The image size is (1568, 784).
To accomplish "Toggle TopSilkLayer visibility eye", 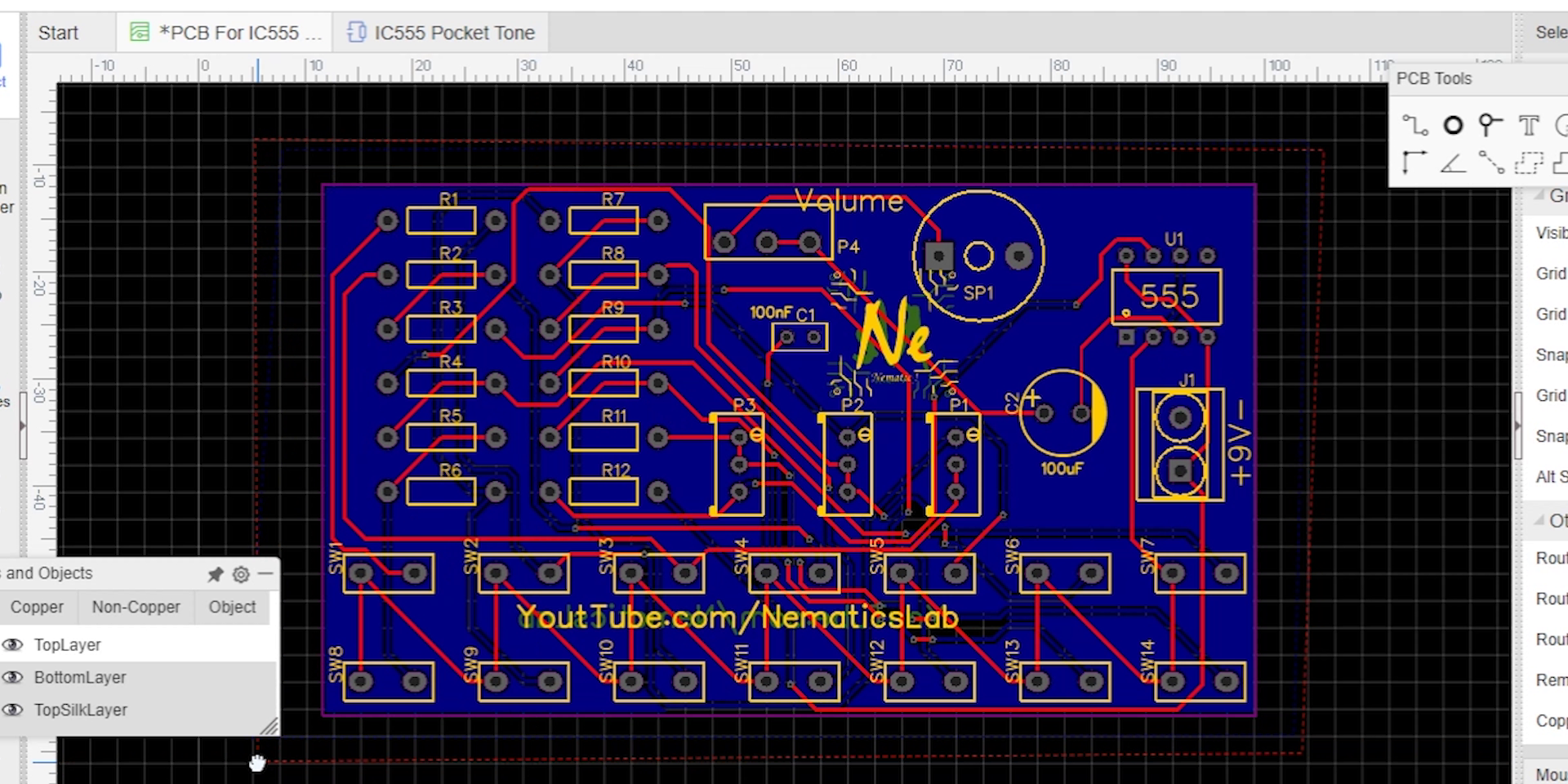I will (x=13, y=710).
